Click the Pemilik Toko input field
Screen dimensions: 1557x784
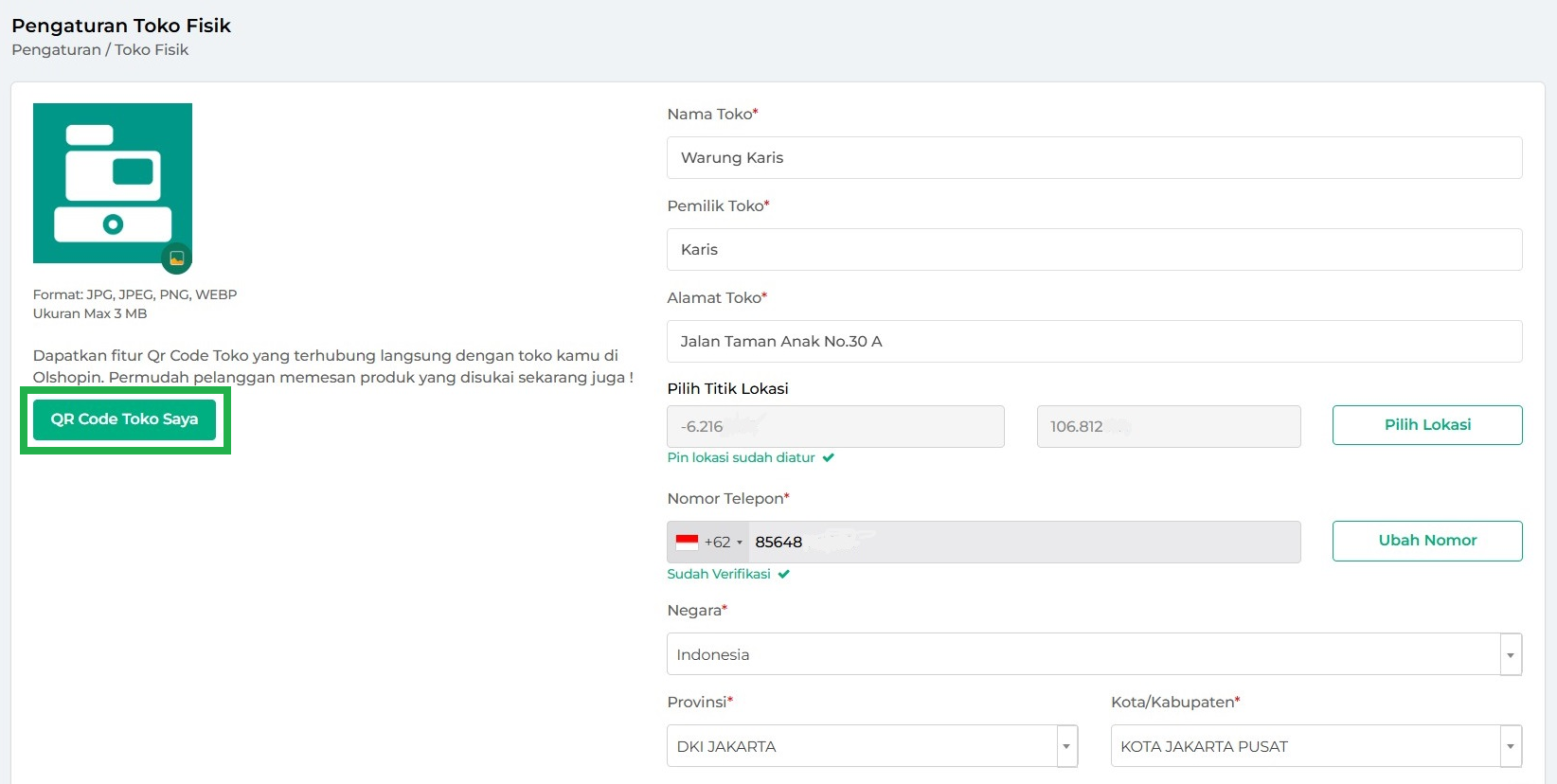[x=1094, y=249]
